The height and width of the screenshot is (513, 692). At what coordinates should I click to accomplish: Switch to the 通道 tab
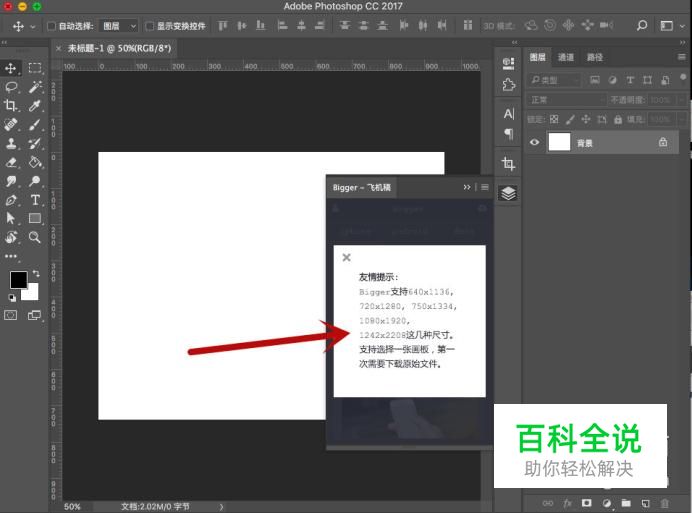pos(566,57)
